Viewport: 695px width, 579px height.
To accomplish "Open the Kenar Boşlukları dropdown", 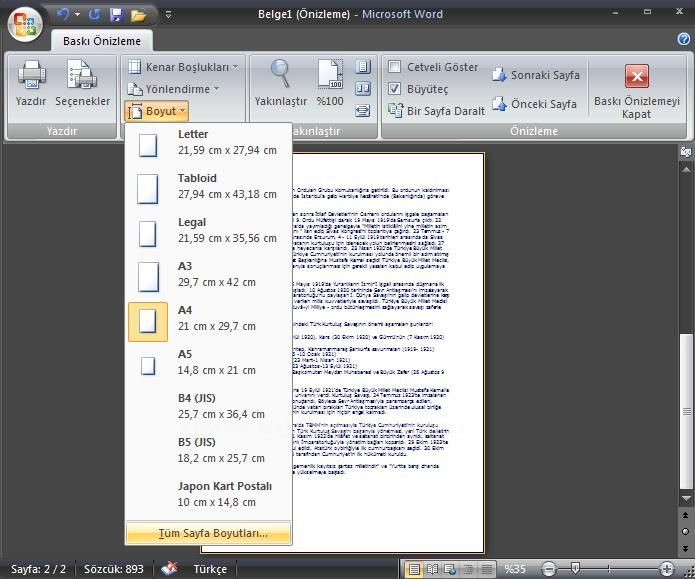I will (x=183, y=67).
